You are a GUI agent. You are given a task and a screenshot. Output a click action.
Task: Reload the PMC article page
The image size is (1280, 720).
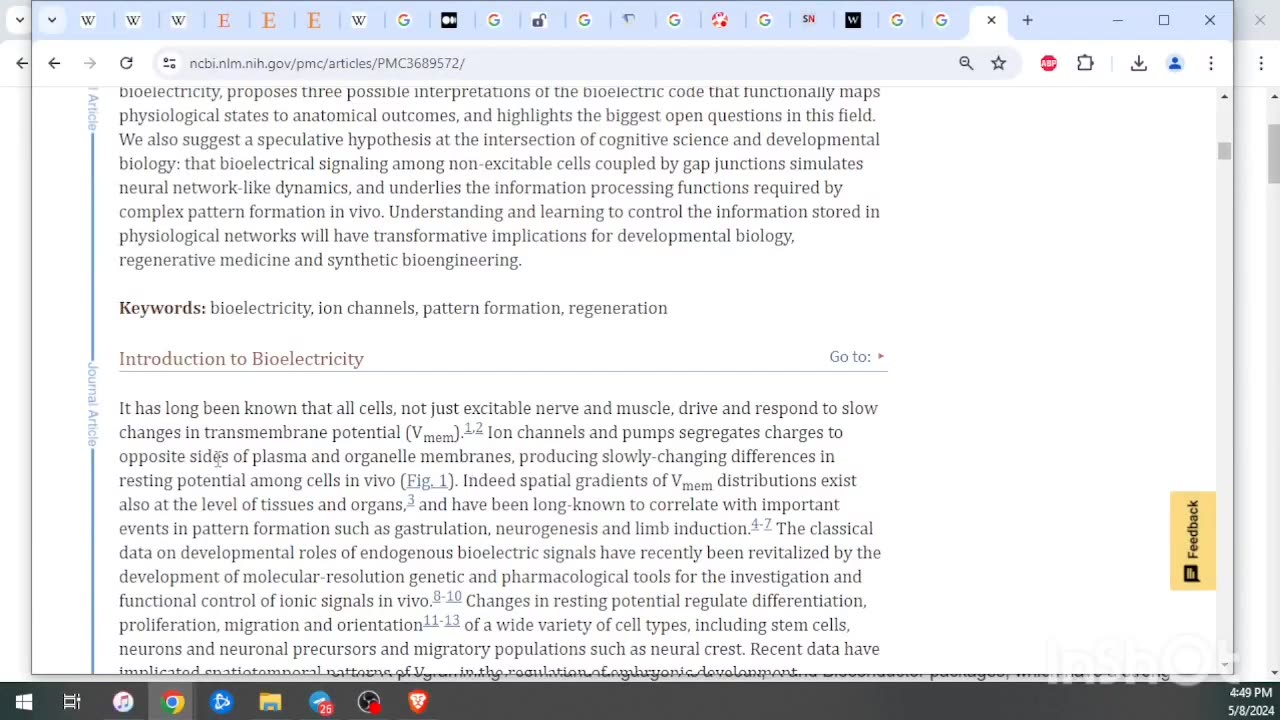[126, 63]
